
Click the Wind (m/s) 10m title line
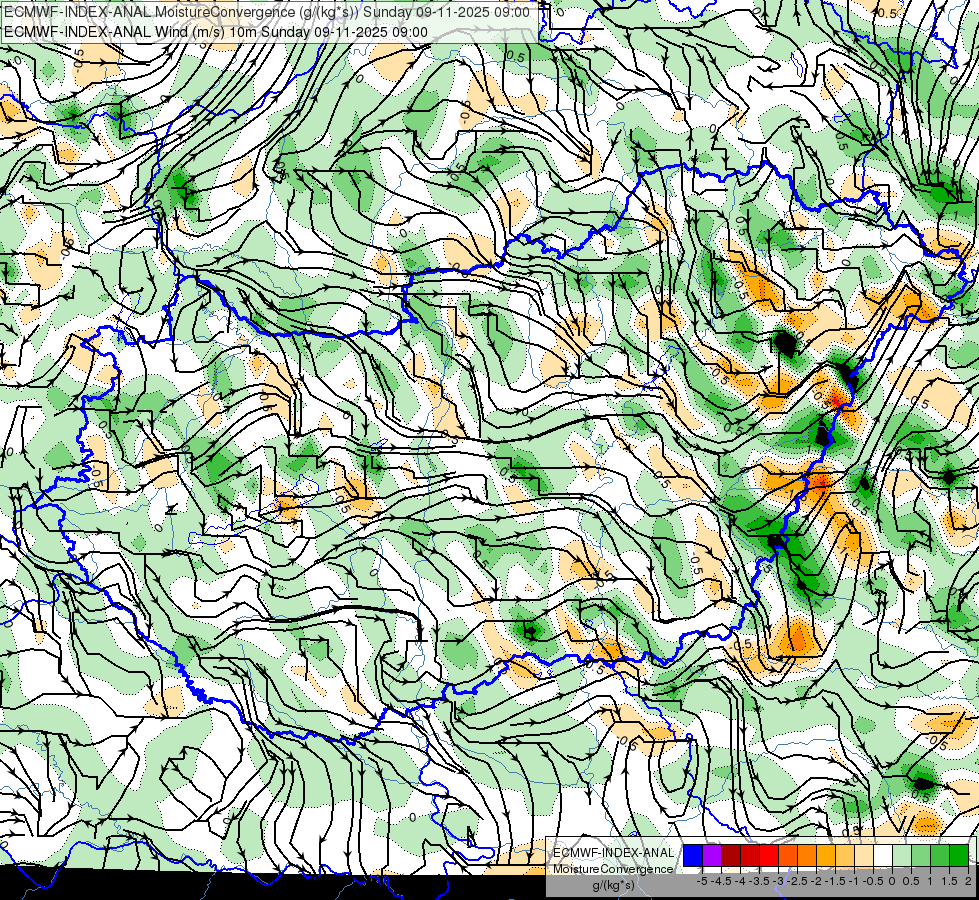click(216, 32)
